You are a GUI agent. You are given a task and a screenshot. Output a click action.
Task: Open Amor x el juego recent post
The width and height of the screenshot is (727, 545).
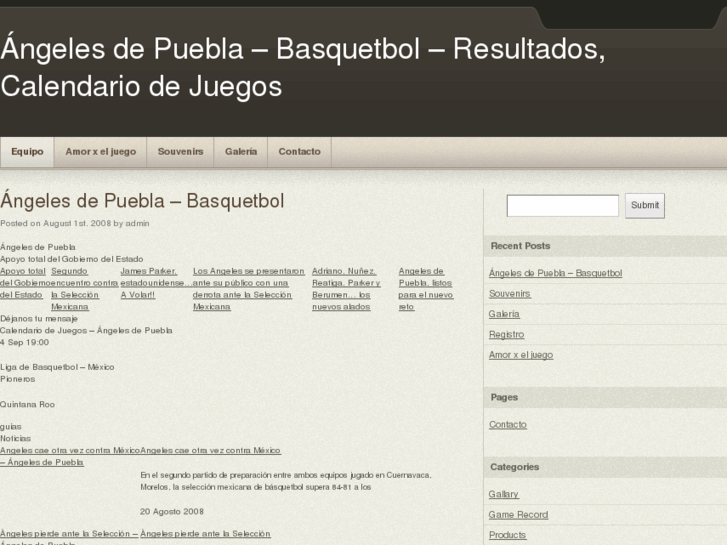tap(521, 355)
